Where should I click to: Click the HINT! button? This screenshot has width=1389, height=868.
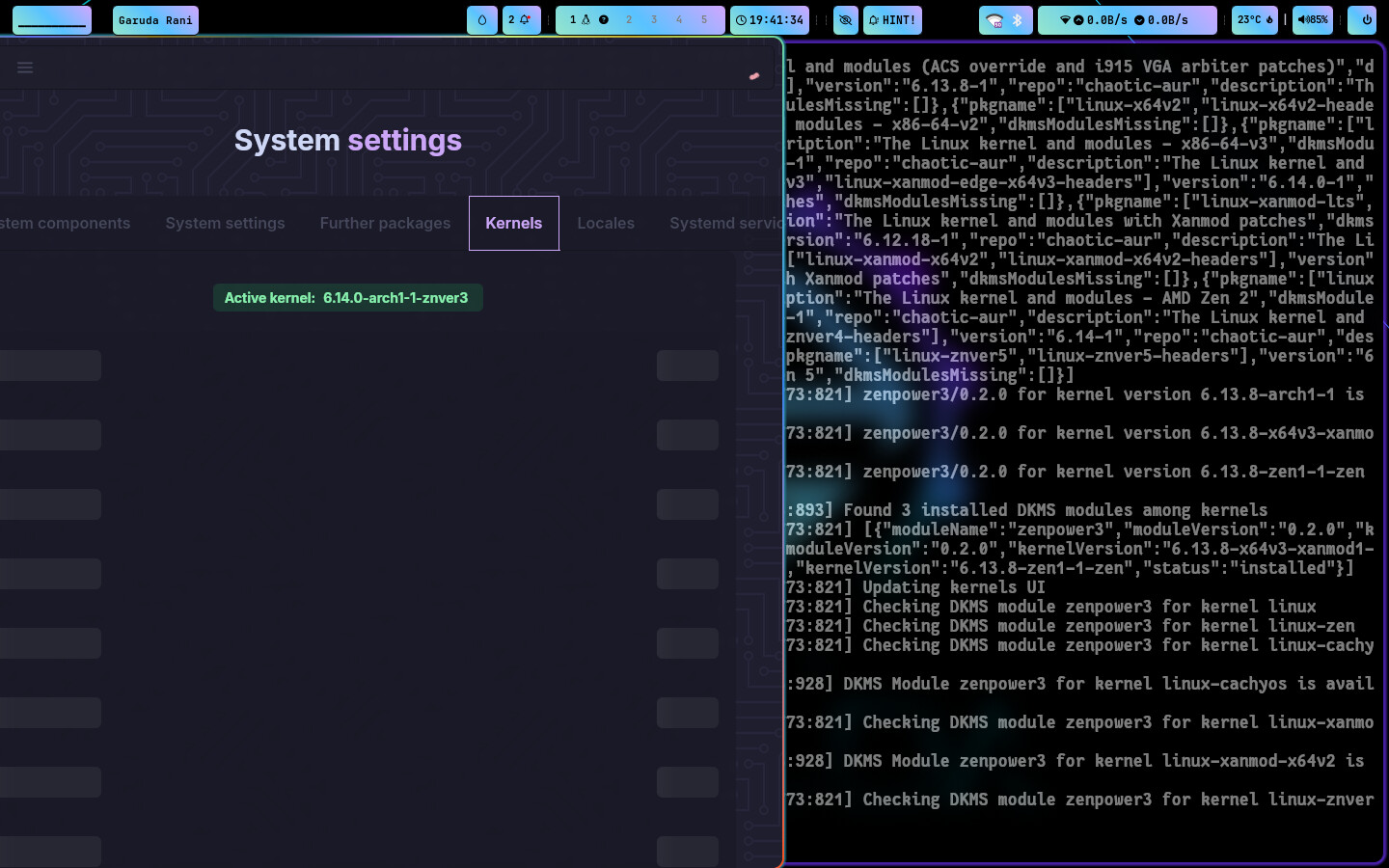coord(892,19)
